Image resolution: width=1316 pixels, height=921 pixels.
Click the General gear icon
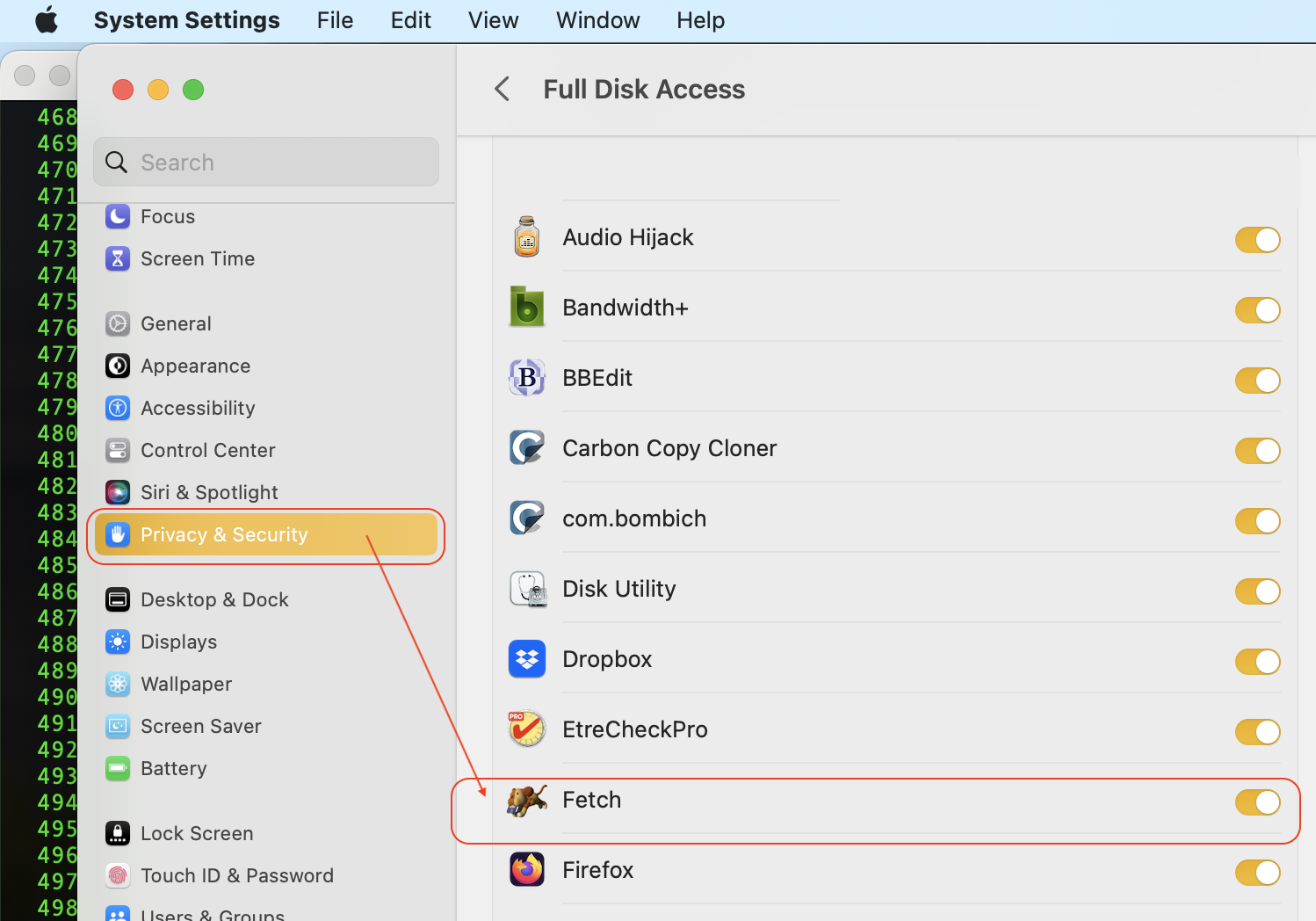tap(118, 323)
